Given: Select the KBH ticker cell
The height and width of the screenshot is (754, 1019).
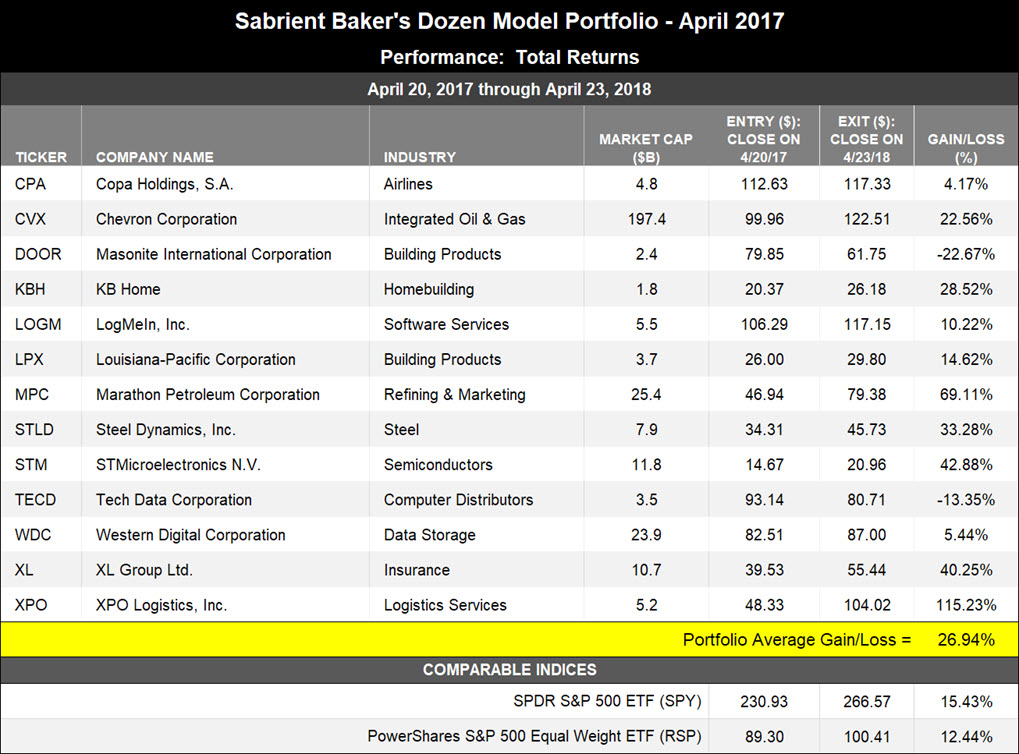Looking at the screenshot, I should [x=30, y=289].
